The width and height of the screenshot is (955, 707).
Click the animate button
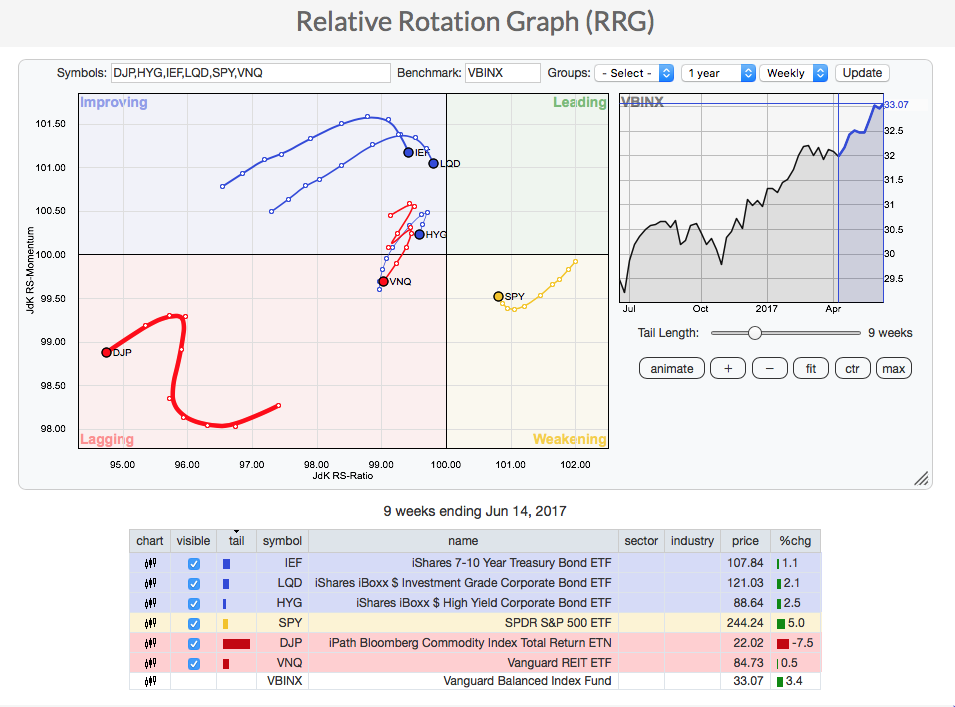(672, 368)
